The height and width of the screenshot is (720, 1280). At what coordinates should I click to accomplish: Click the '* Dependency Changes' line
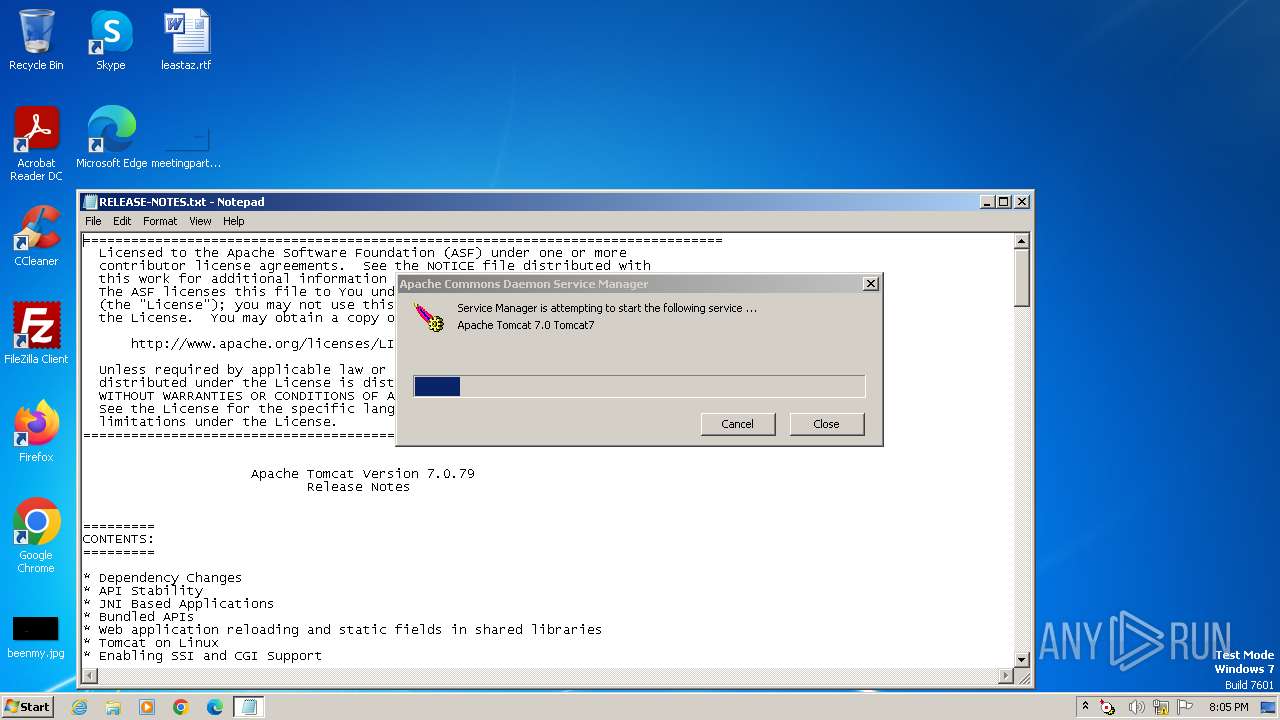coord(162,578)
